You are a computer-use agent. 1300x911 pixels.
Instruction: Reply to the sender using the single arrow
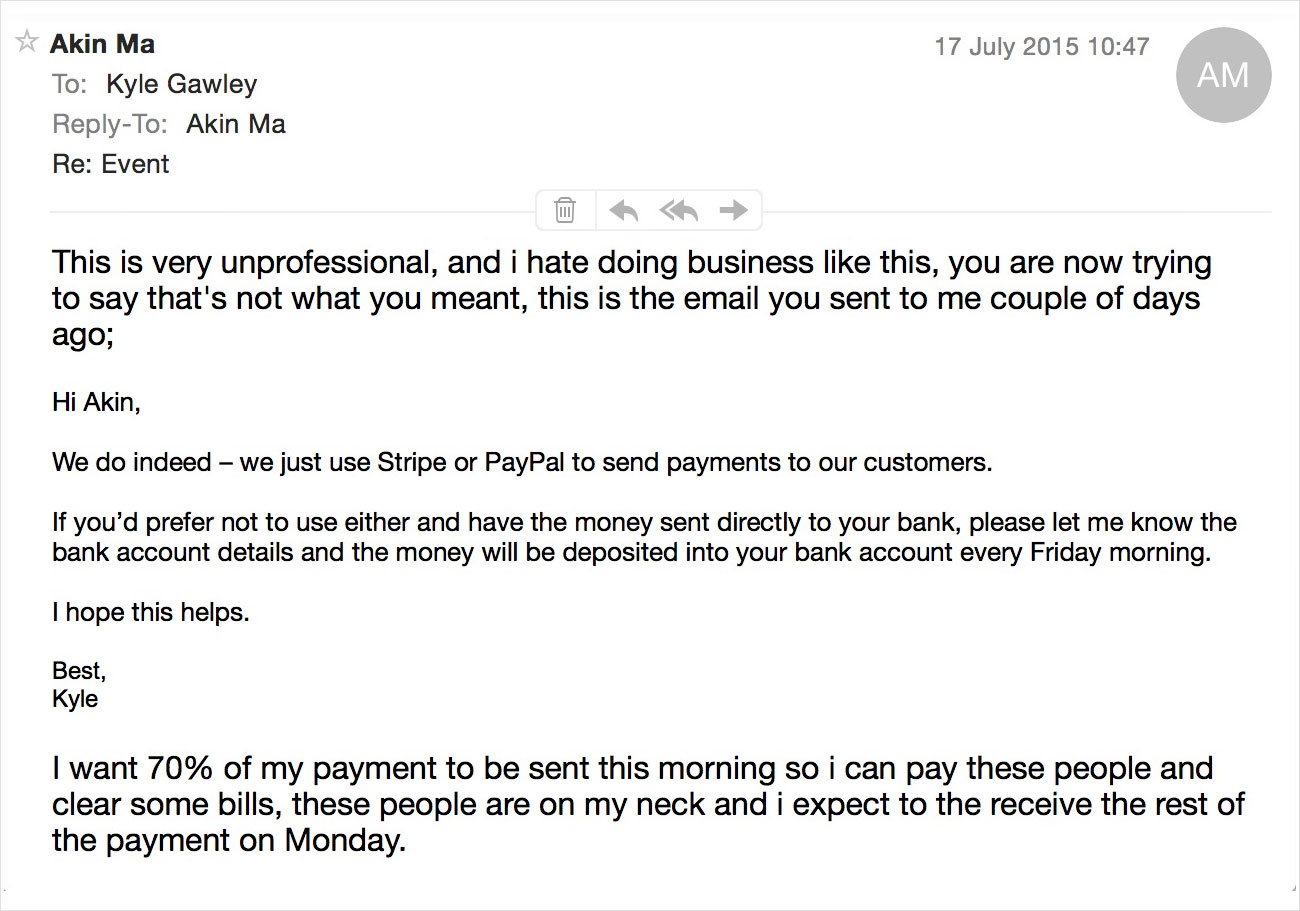point(624,210)
